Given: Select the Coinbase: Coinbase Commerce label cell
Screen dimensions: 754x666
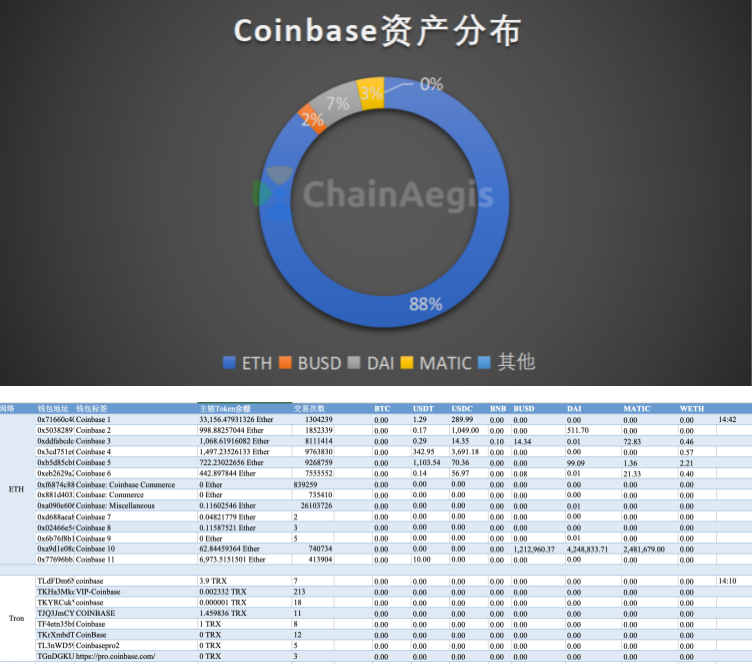Looking at the screenshot, I should tap(136, 485).
